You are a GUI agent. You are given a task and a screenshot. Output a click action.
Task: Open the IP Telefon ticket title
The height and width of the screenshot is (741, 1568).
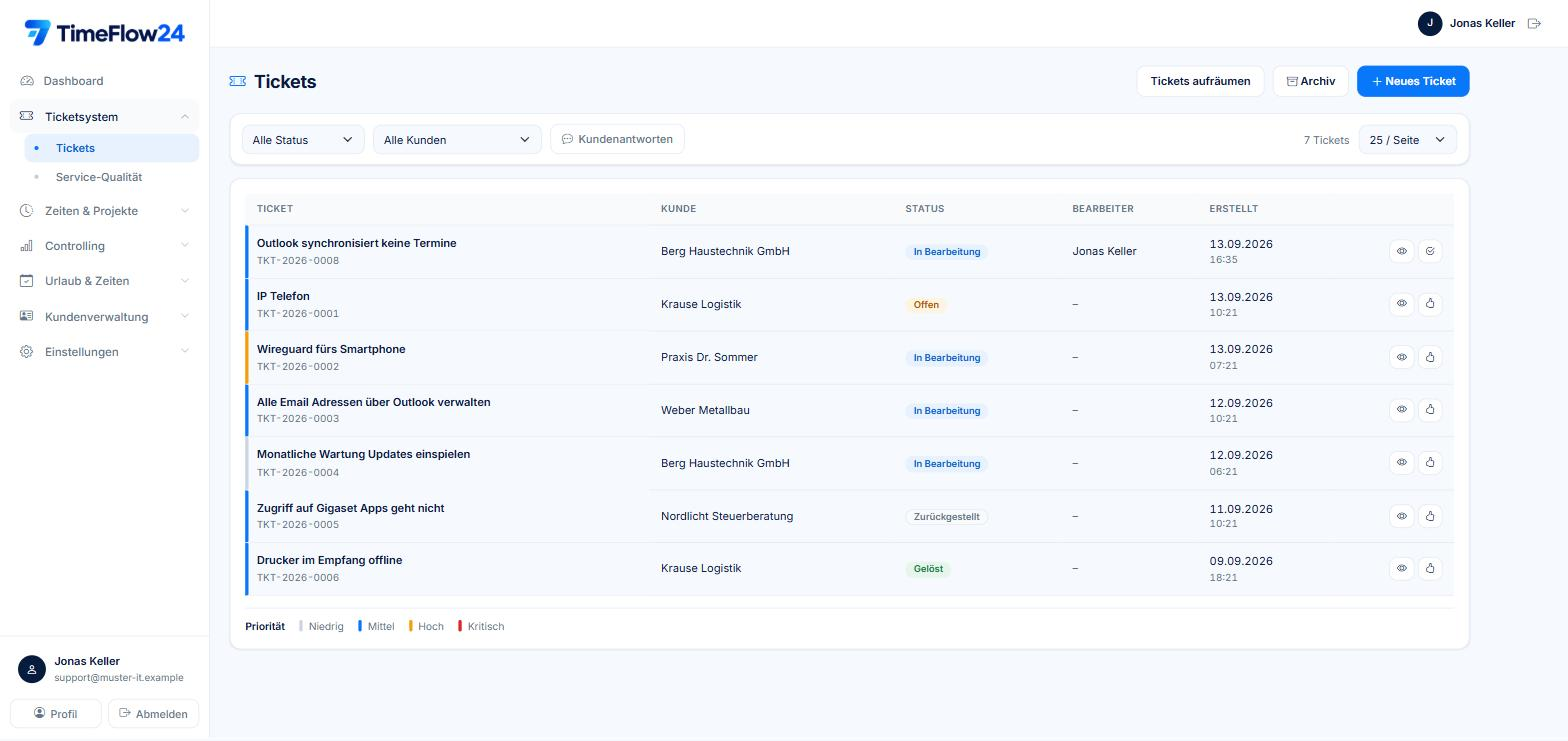[x=283, y=296]
